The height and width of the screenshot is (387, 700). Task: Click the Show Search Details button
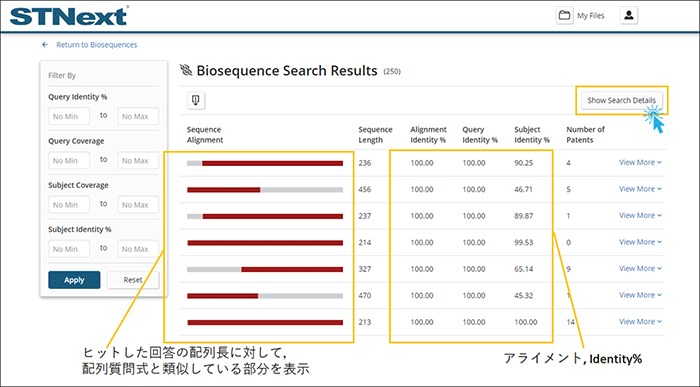[x=621, y=100]
